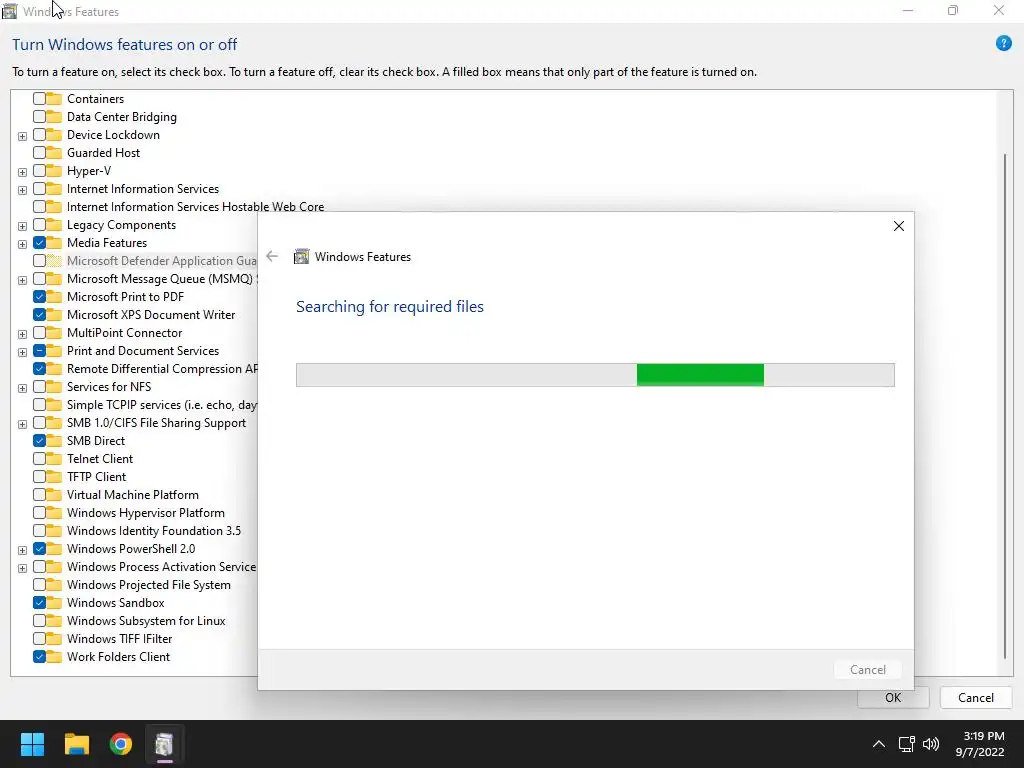This screenshot has width=1024, height=768.
Task: Uncheck Microsoft Print to PDF
Action: point(39,296)
